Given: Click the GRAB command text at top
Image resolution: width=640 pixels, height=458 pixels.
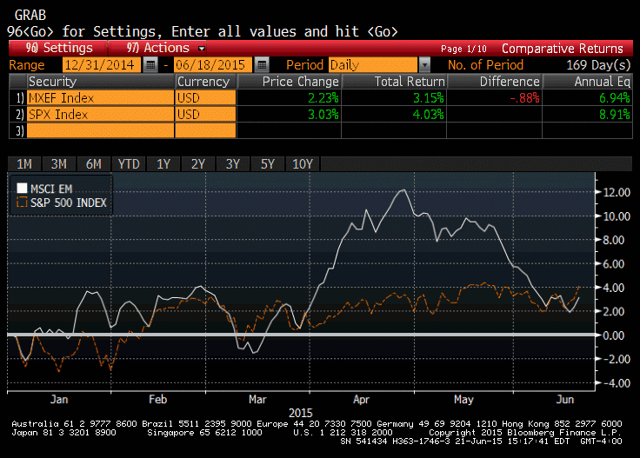Looking at the screenshot, I should click(x=30, y=15).
